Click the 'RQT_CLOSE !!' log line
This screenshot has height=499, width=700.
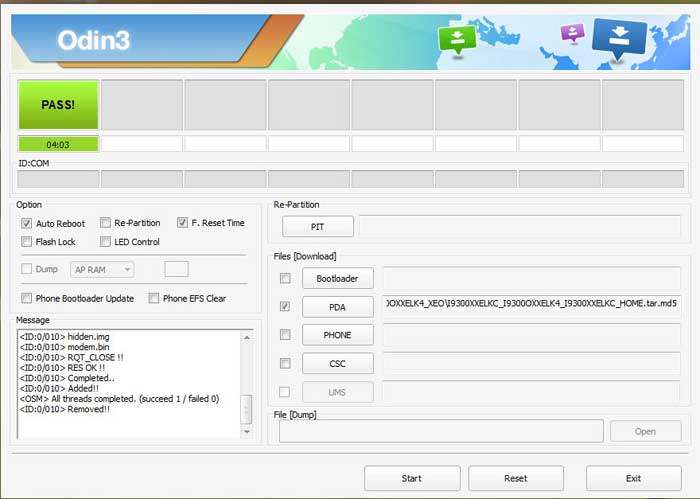coord(71,357)
